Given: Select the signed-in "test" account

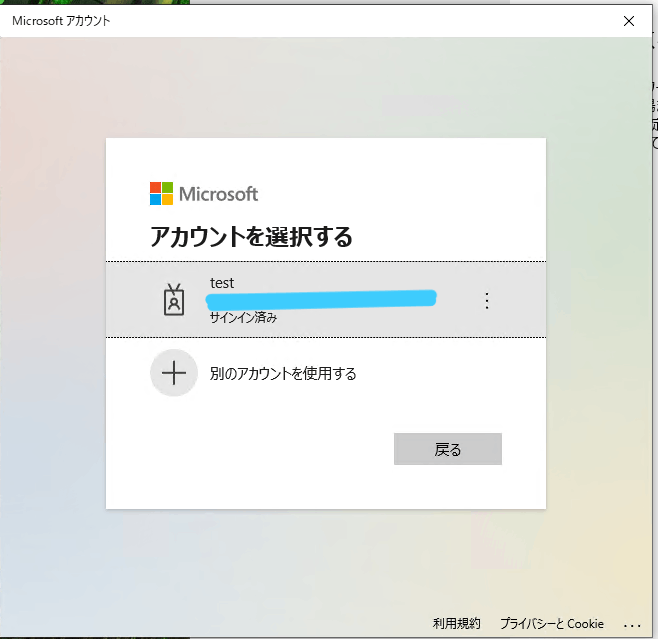Looking at the screenshot, I should (x=326, y=300).
